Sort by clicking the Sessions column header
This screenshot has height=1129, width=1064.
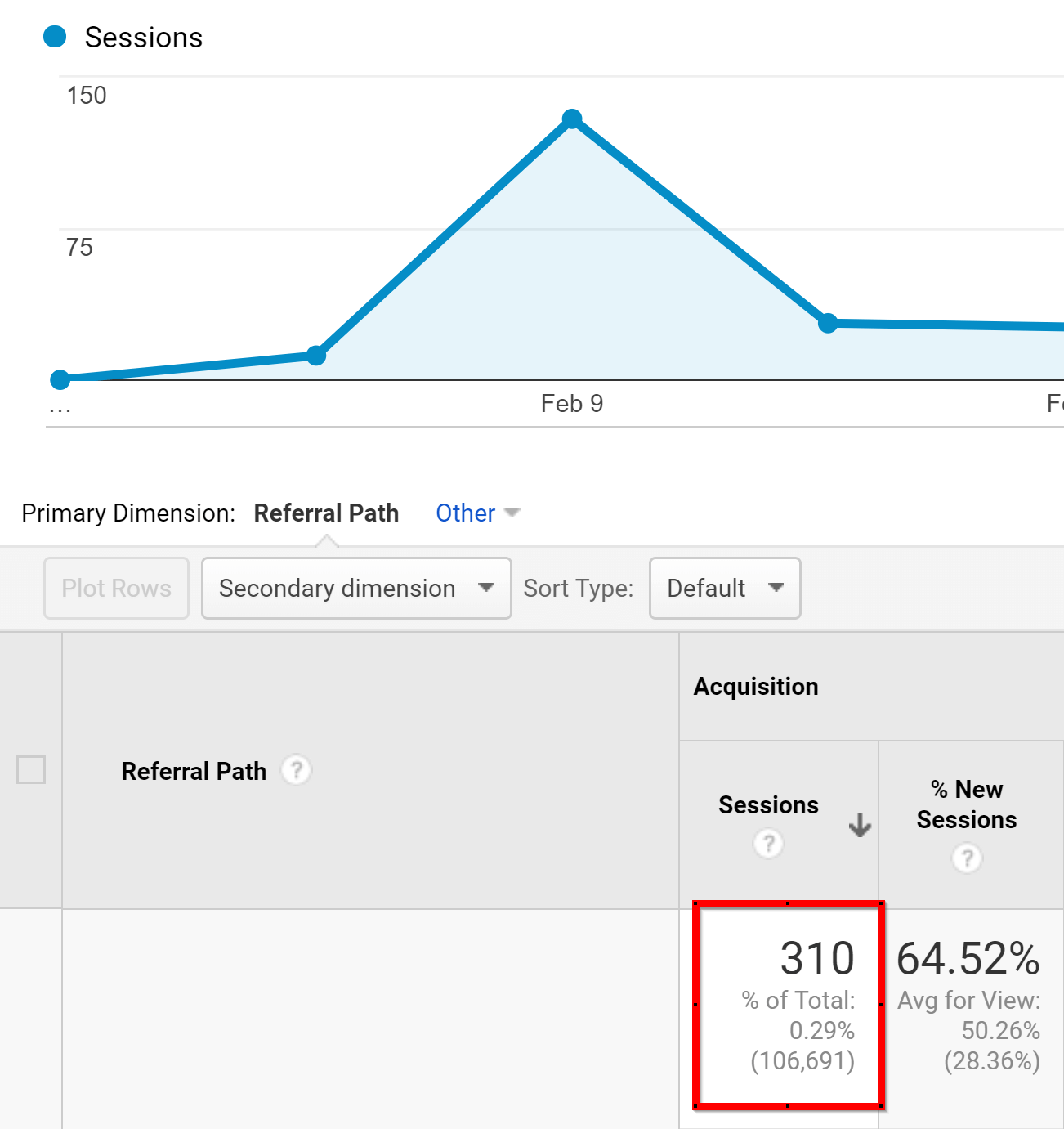pos(767,804)
